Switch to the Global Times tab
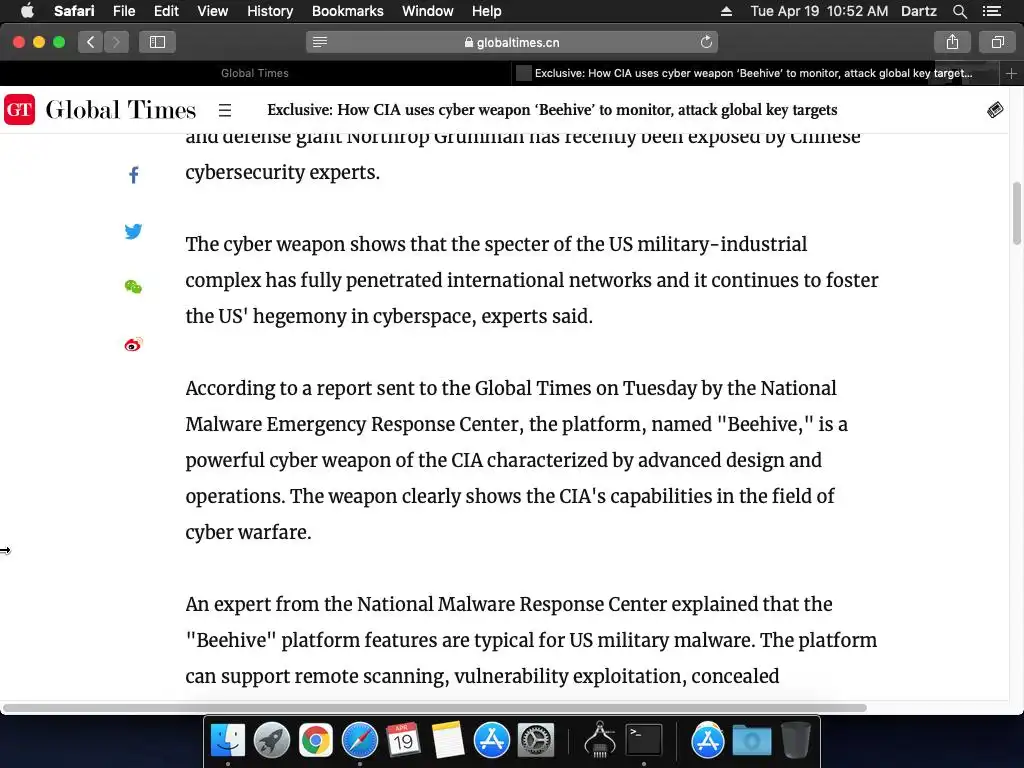The width and height of the screenshot is (1024, 768). (255, 73)
